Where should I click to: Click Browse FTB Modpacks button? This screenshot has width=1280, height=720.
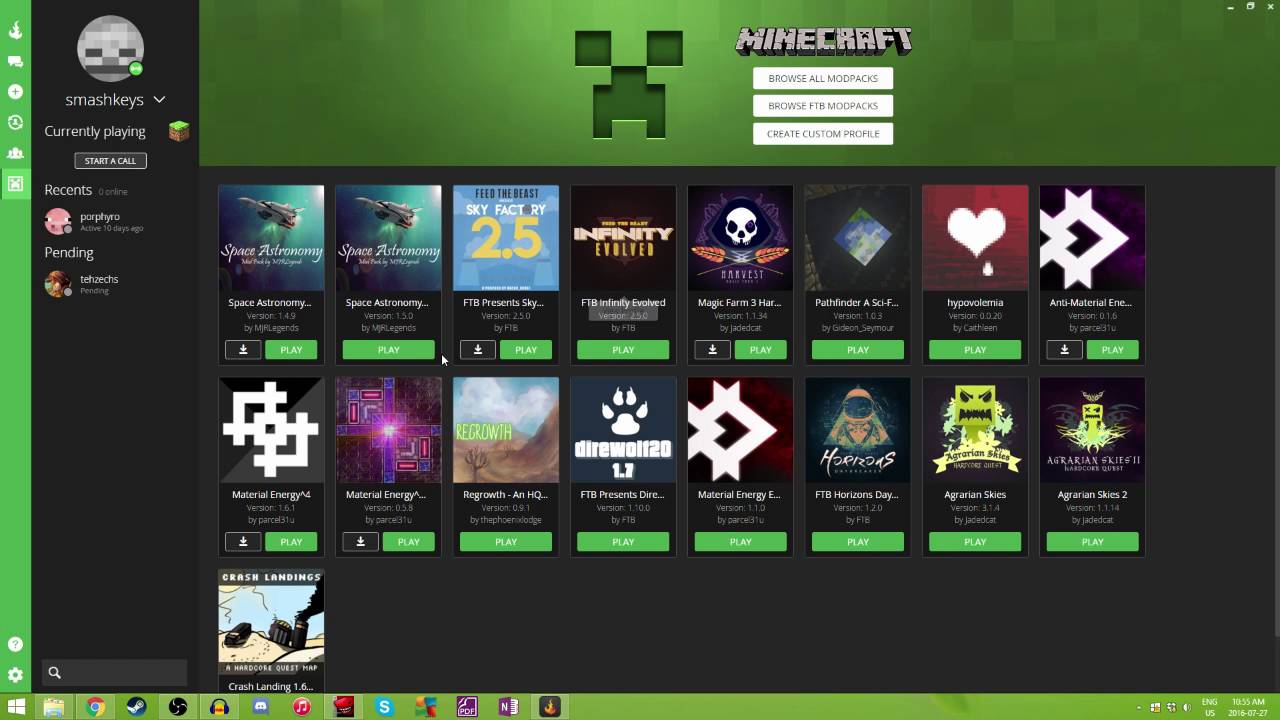click(823, 106)
